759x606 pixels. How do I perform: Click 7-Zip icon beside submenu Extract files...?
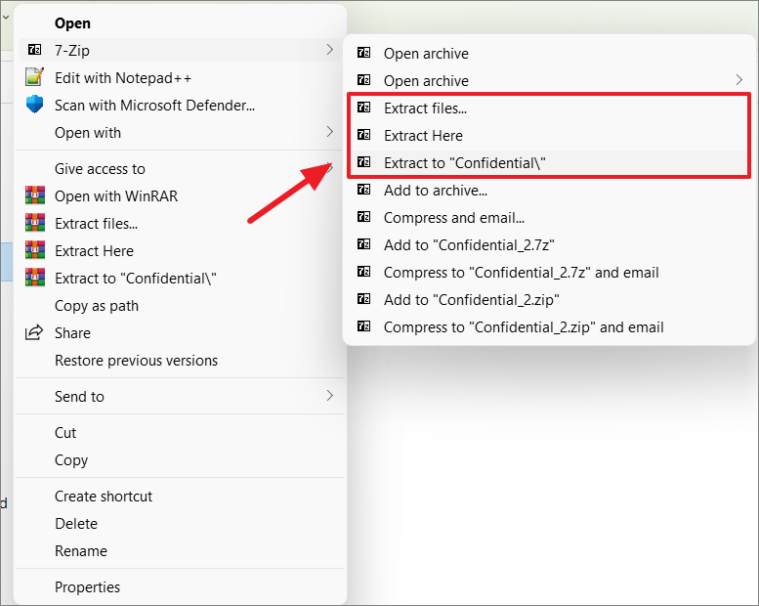(x=364, y=107)
